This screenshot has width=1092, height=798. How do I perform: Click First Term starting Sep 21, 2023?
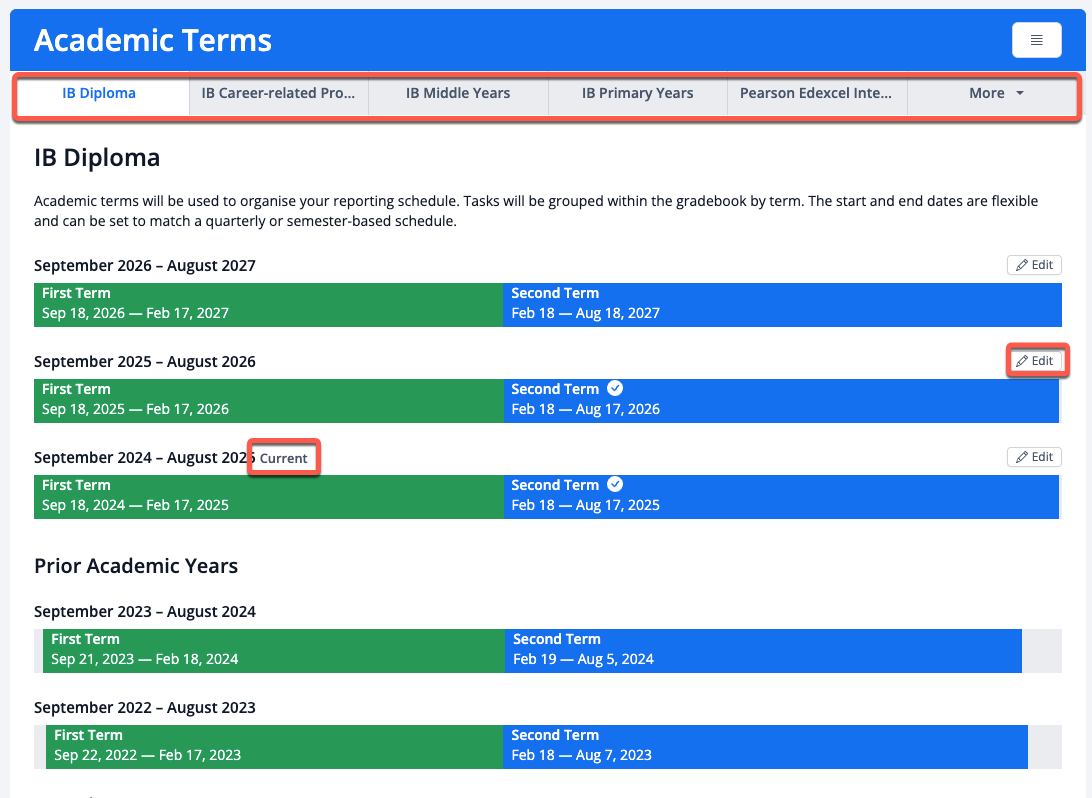click(274, 650)
